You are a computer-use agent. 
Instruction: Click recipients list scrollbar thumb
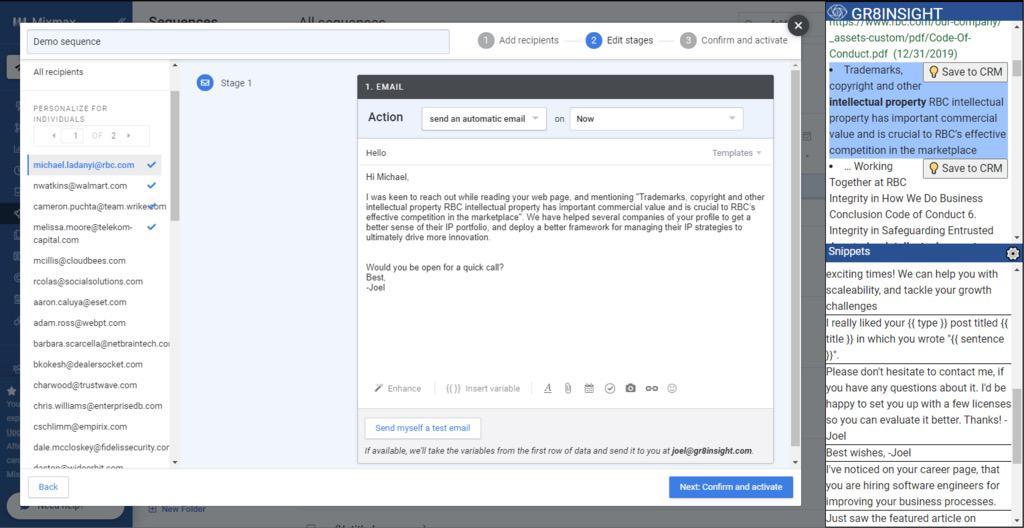(174, 156)
